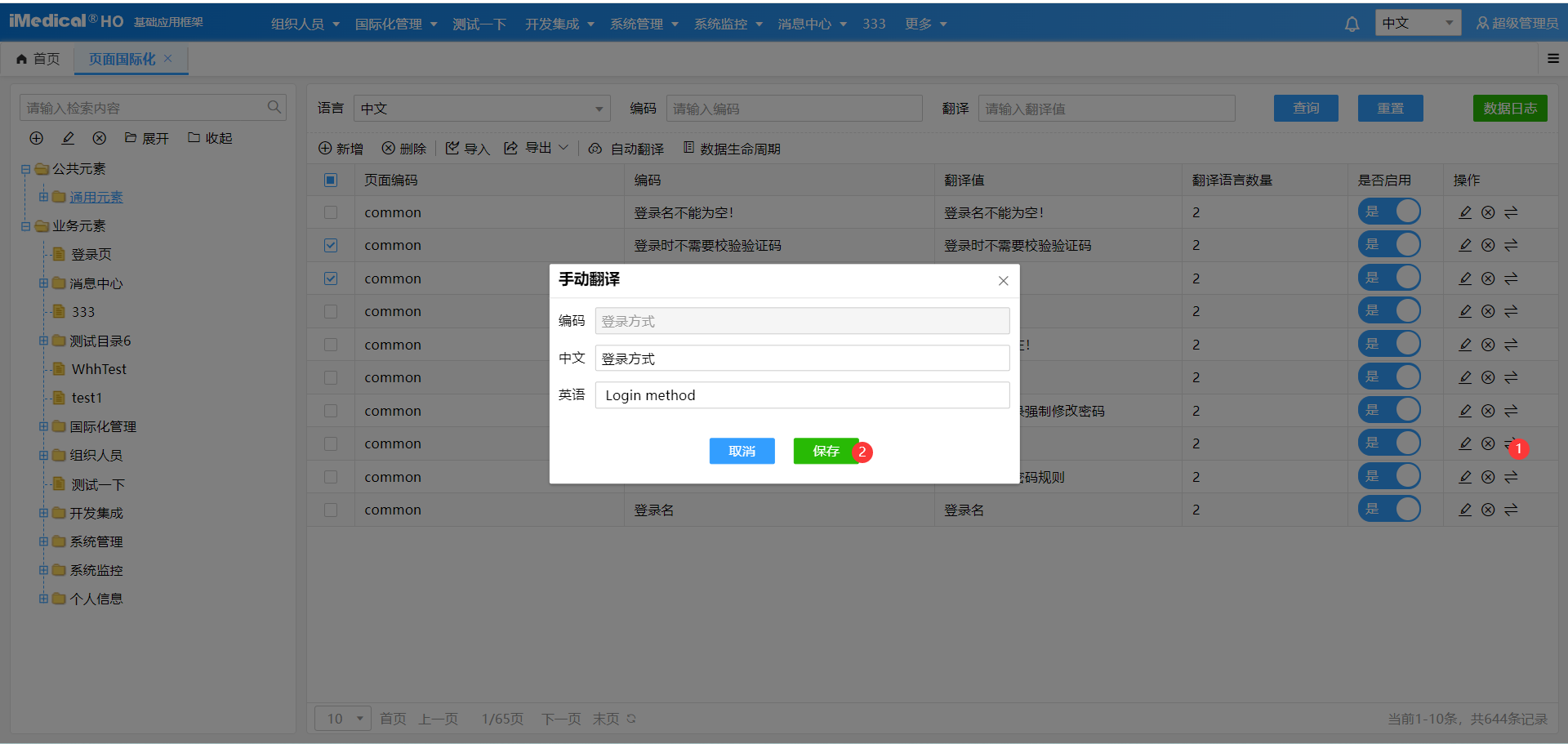Viewport: 1568px width, 744px height.
Task: Expand the 系统管理 tree node
Action: (43, 541)
